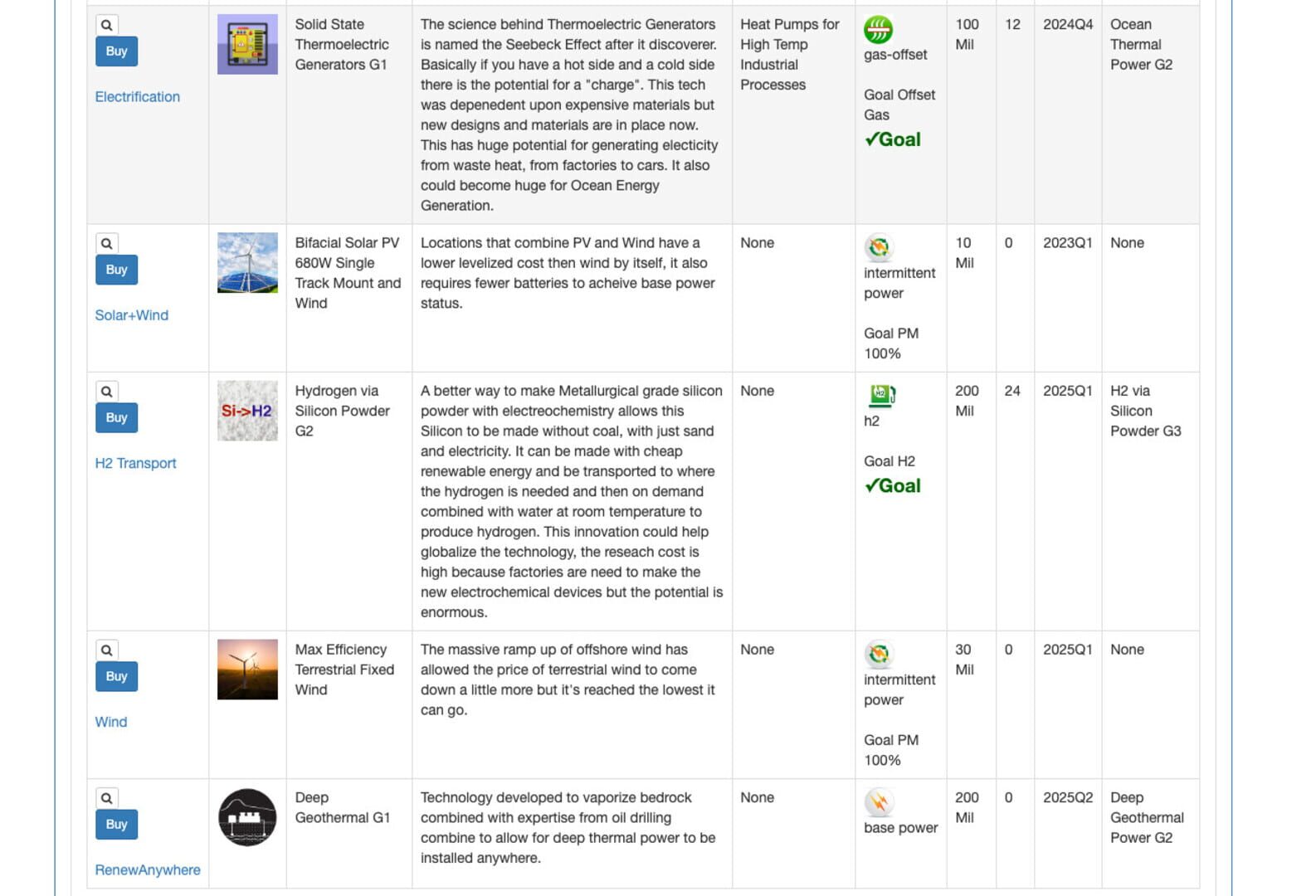Click the Deep Geothermal round thumbnail
The image size is (1316, 896).
coord(247,817)
